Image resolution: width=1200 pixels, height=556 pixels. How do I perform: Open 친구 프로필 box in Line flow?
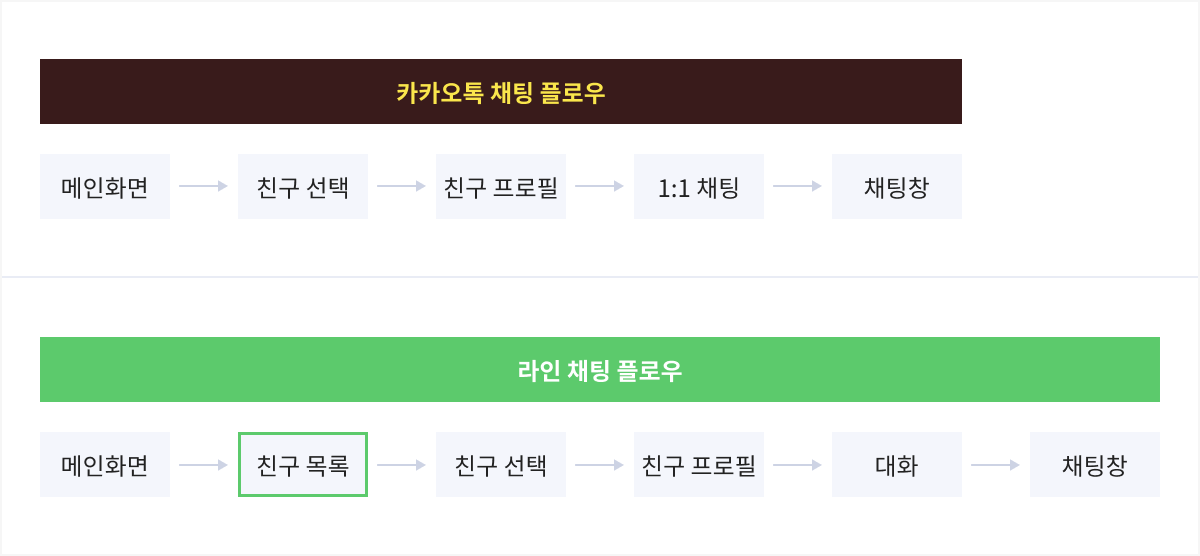click(x=699, y=465)
